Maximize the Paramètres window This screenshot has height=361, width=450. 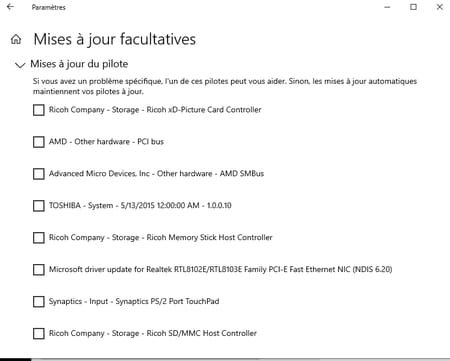pyautogui.click(x=413, y=7)
